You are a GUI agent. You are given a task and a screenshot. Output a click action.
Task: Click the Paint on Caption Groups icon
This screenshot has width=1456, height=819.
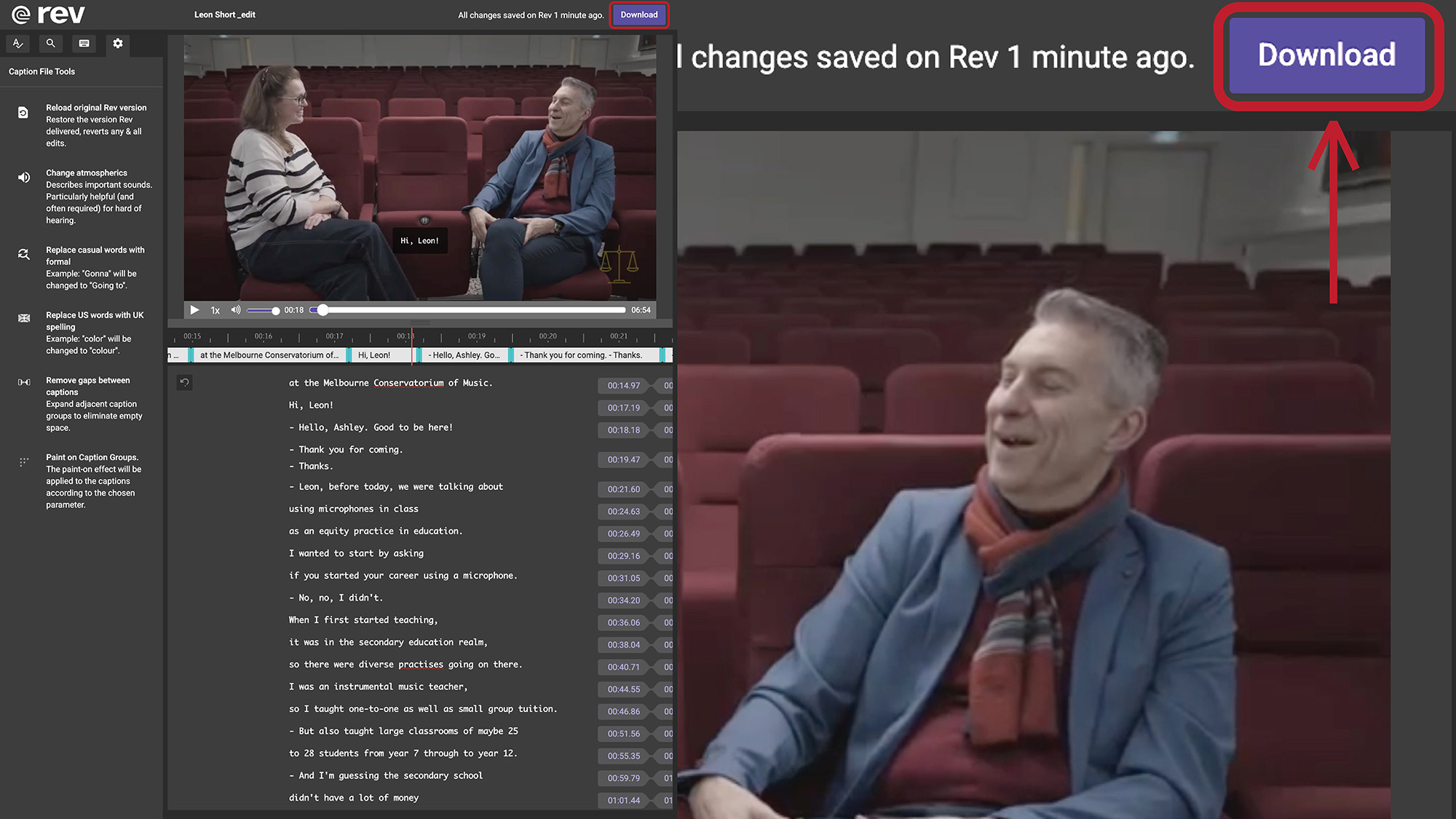click(24, 462)
